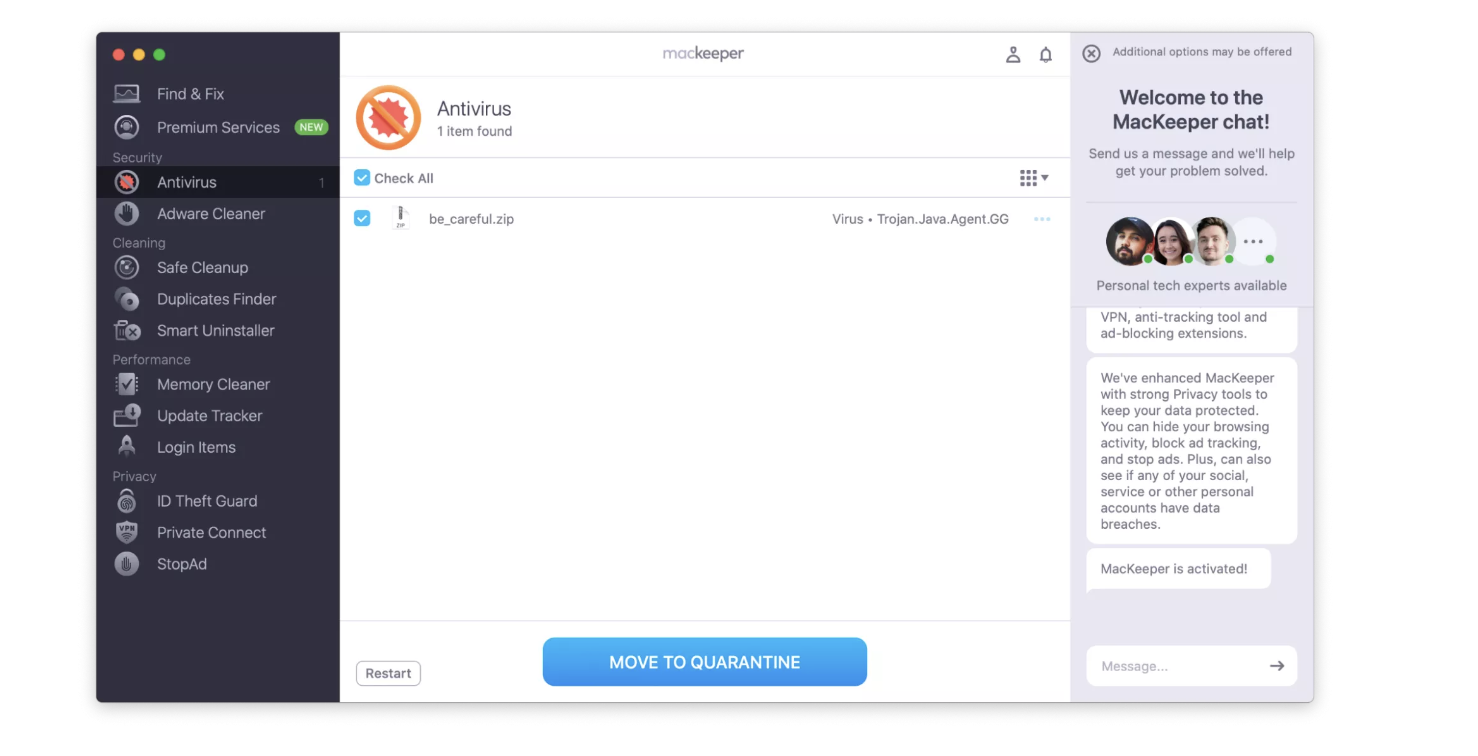The height and width of the screenshot is (756, 1478).
Task: Uncheck the Check All checkbox
Action: pyautogui.click(x=362, y=178)
